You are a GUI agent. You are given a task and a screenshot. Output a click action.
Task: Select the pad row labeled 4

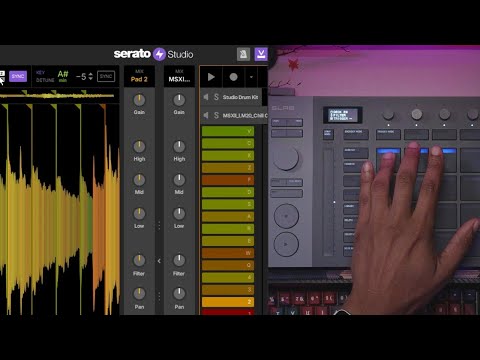[228, 277]
